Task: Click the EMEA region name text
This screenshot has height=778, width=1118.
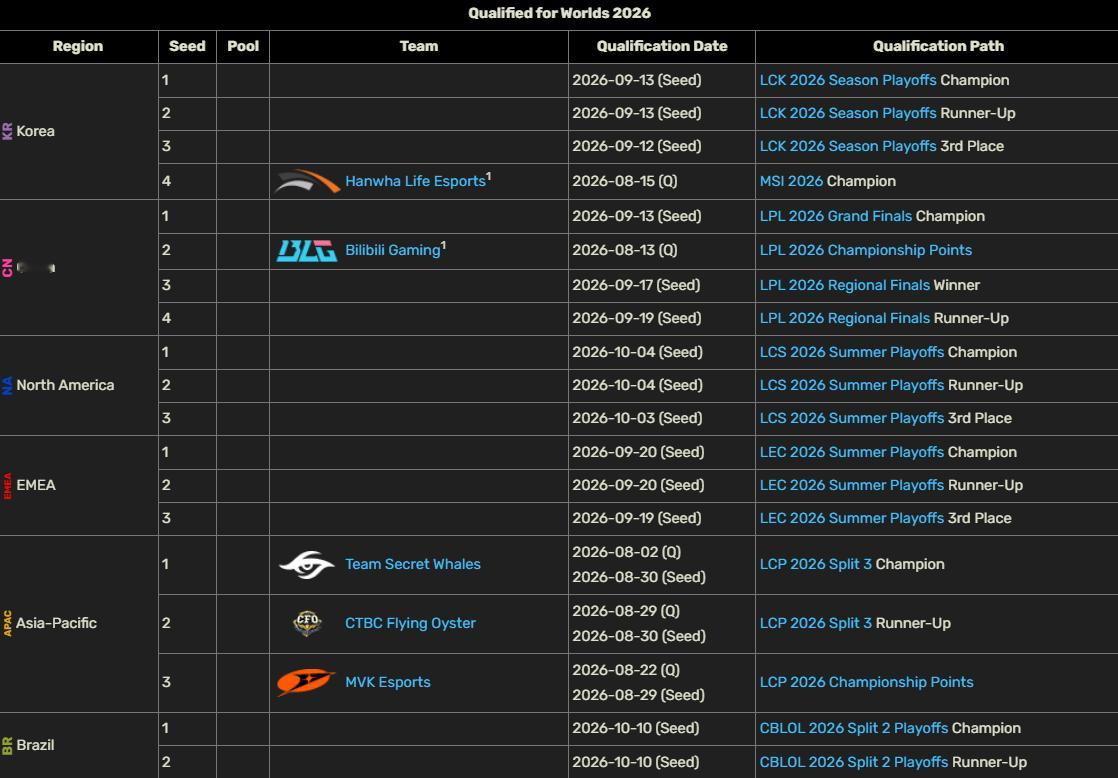Action: [x=36, y=485]
